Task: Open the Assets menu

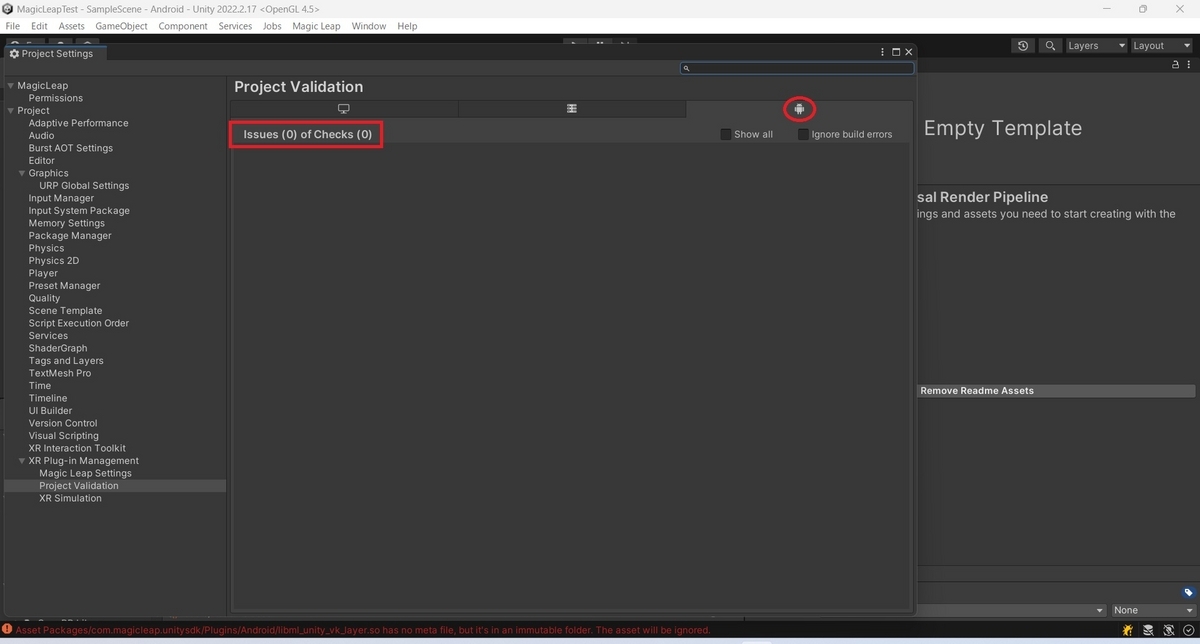Action: pyautogui.click(x=72, y=26)
